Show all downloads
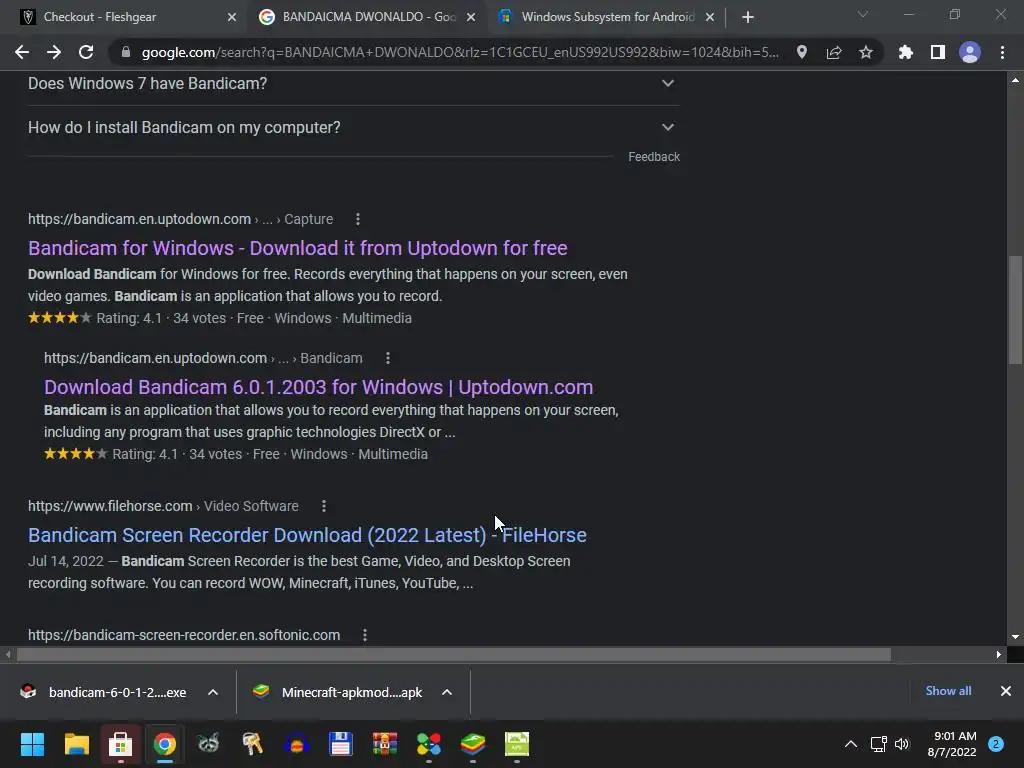Image resolution: width=1024 pixels, height=768 pixels. pyautogui.click(x=948, y=691)
